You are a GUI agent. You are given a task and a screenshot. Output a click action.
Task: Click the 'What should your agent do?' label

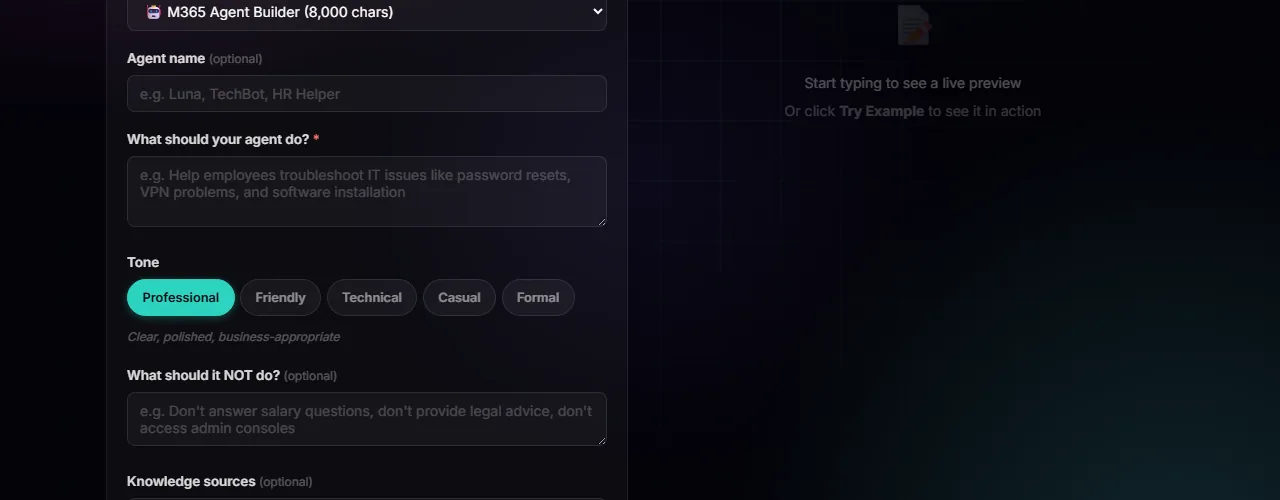(218, 139)
